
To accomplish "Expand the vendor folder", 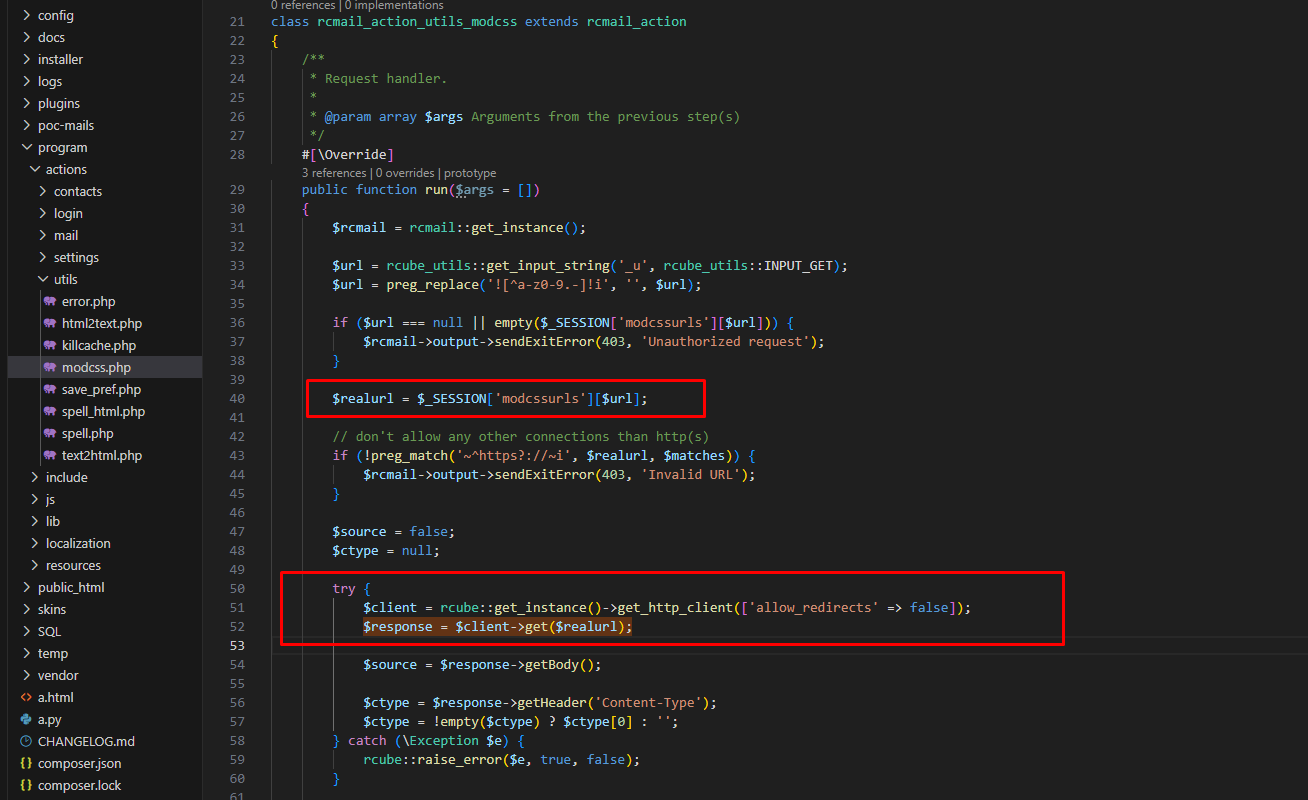I will (27, 675).
